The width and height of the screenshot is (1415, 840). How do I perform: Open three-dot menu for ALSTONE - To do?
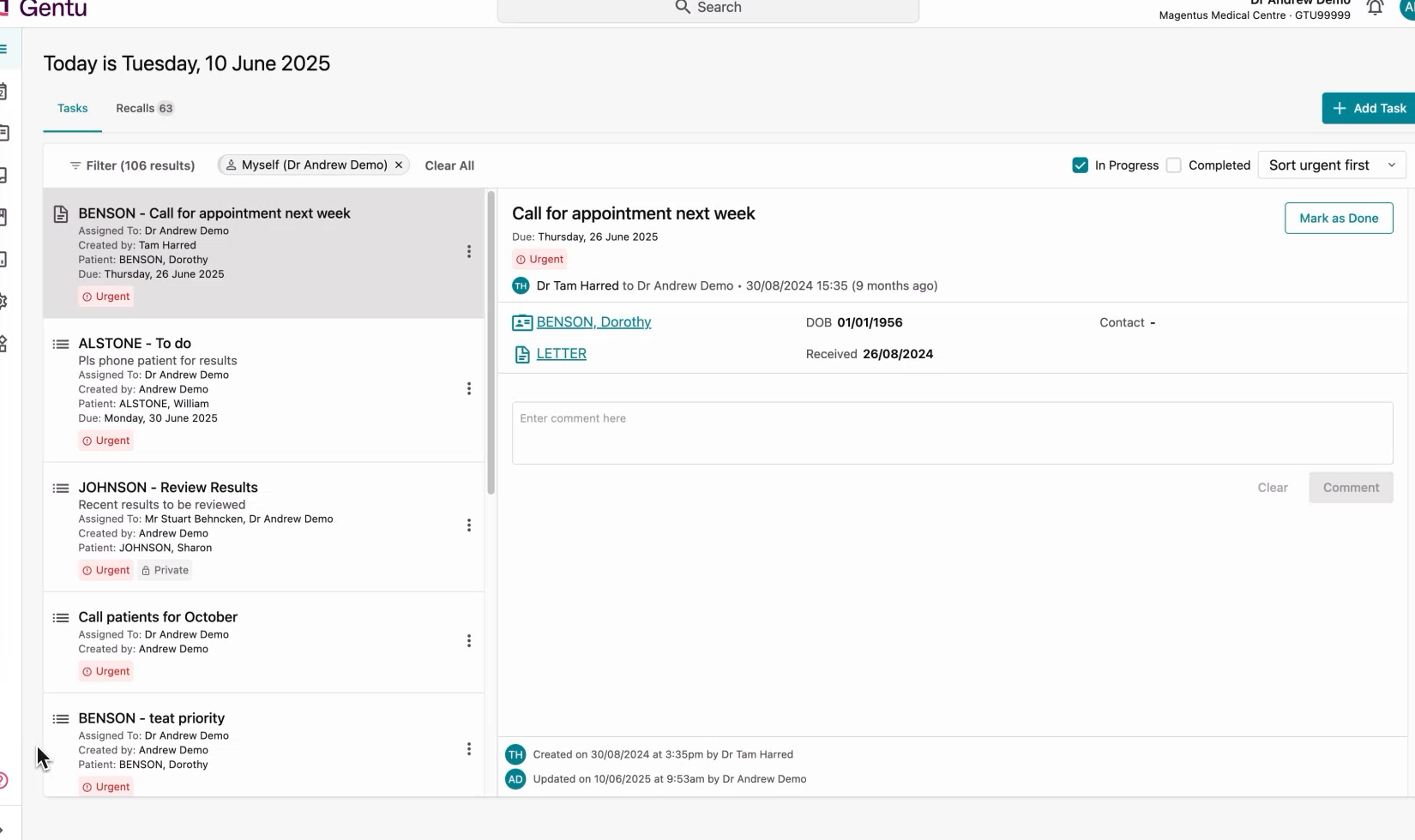pyautogui.click(x=469, y=388)
